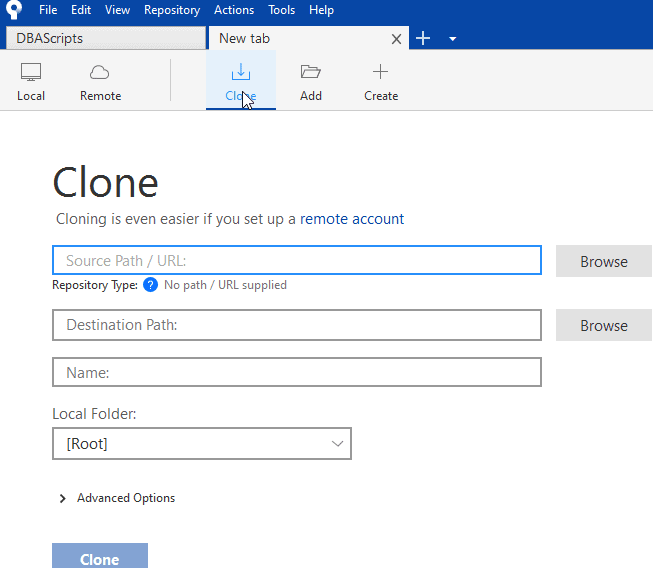Screen dimensions: 653x568
Task: Click into the Name field
Action: click(x=297, y=372)
